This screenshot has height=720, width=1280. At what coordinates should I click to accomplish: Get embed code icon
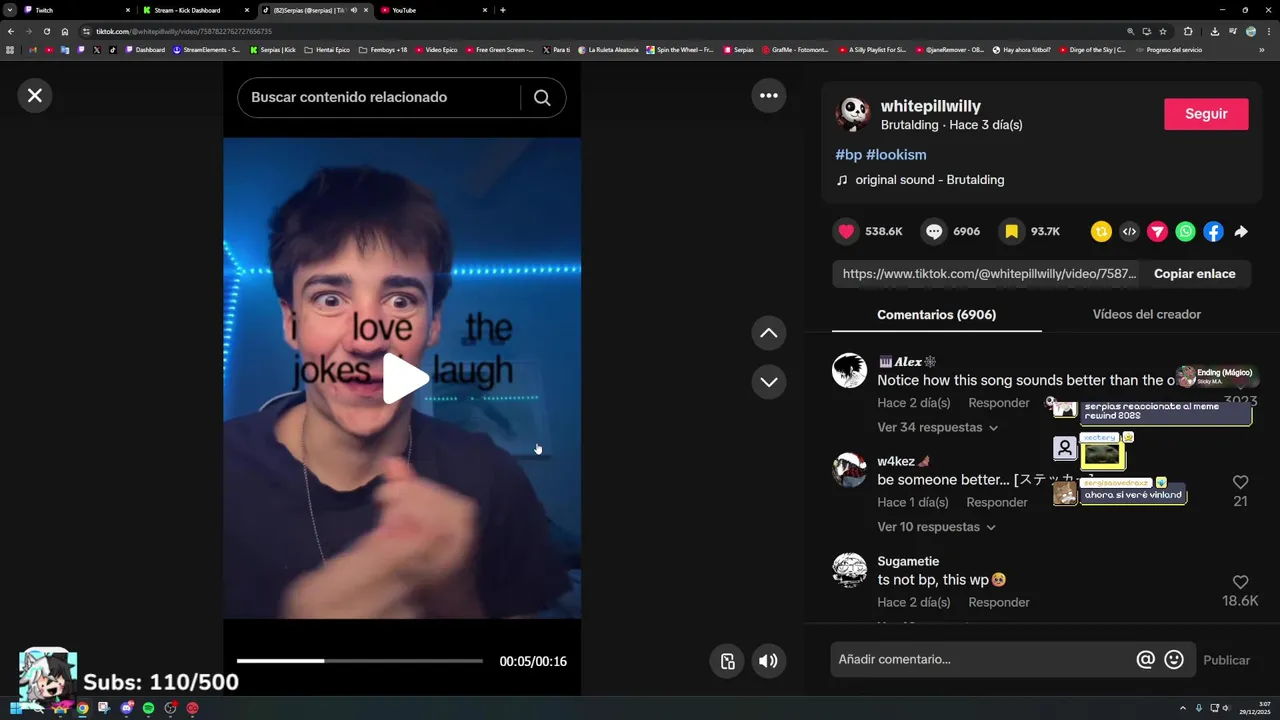click(1129, 231)
